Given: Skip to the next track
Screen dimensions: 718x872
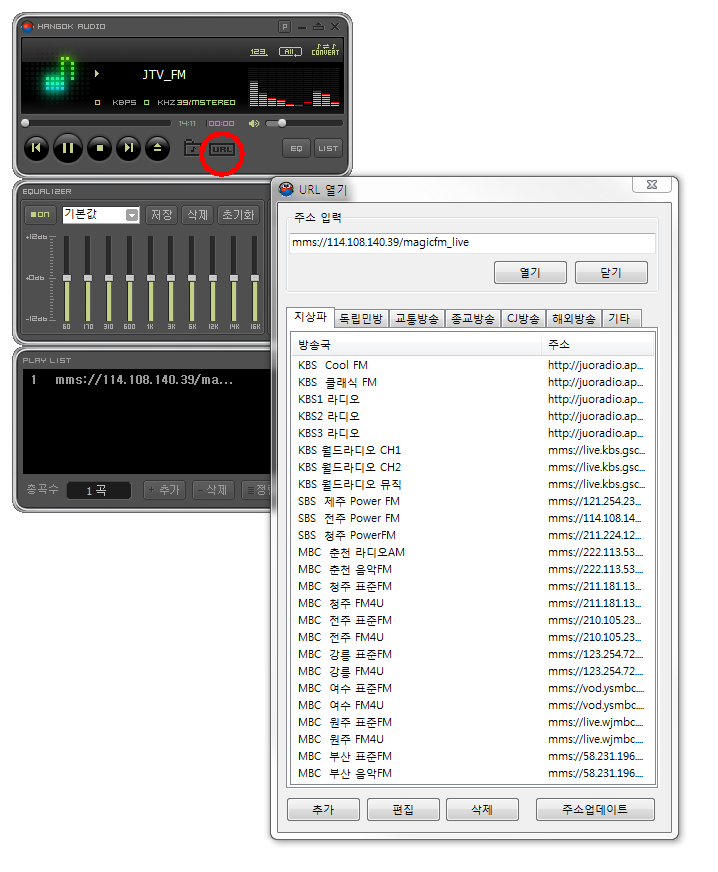Looking at the screenshot, I should point(128,148).
